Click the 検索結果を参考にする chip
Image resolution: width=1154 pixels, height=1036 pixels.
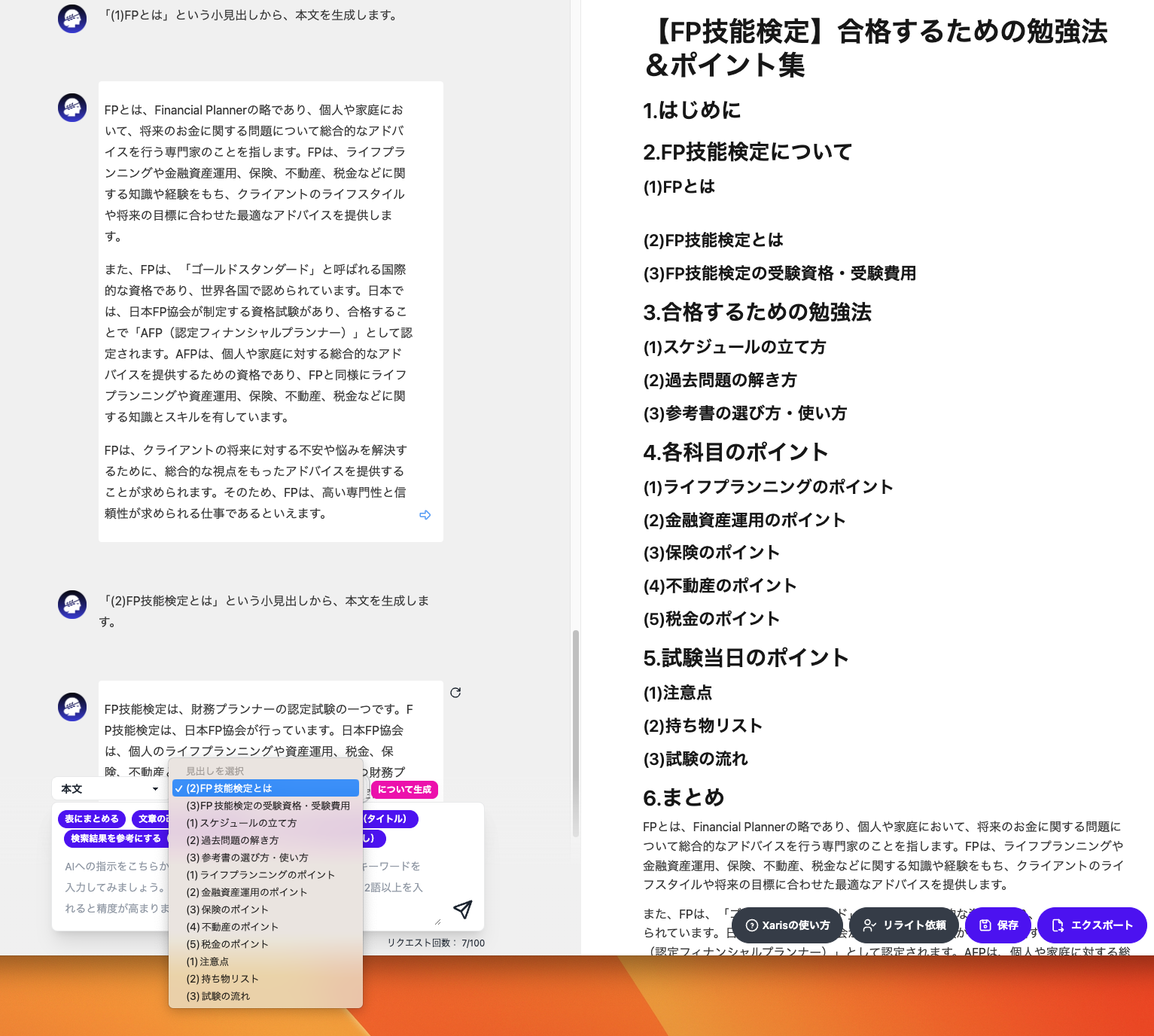(x=116, y=839)
